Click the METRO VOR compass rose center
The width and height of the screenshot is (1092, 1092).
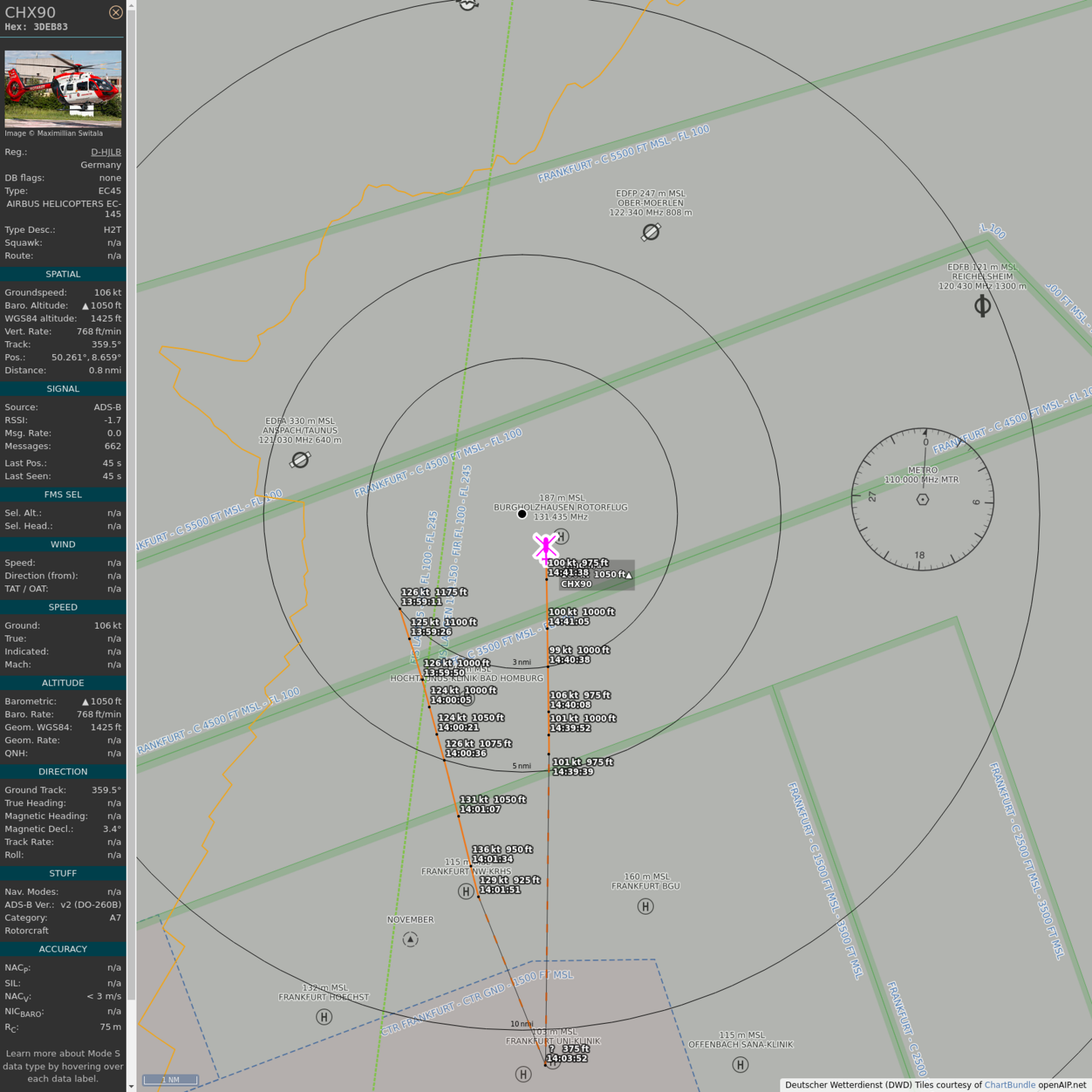coord(923,499)
